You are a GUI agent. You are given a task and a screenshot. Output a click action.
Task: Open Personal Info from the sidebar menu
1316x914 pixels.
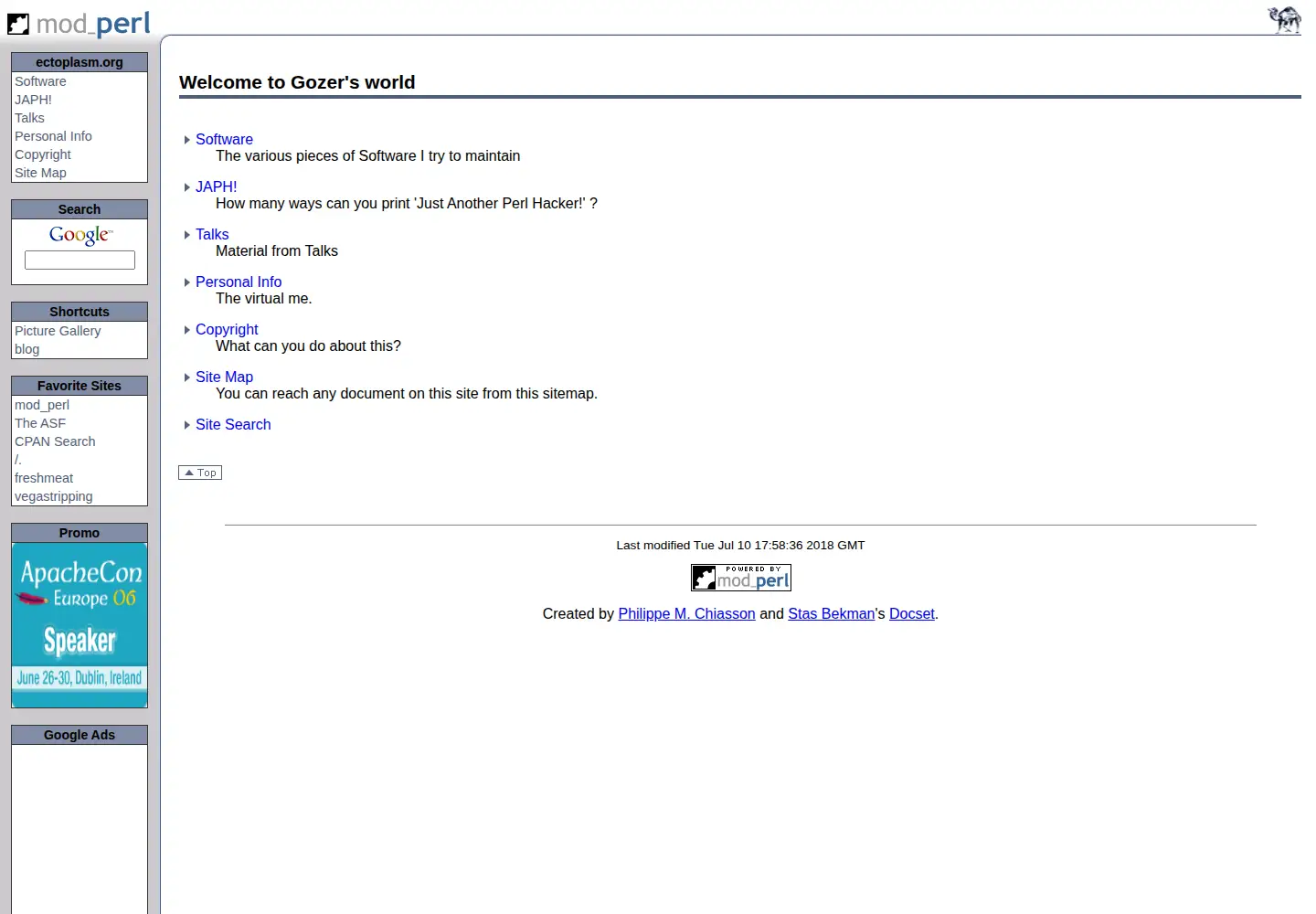point(53,136)
